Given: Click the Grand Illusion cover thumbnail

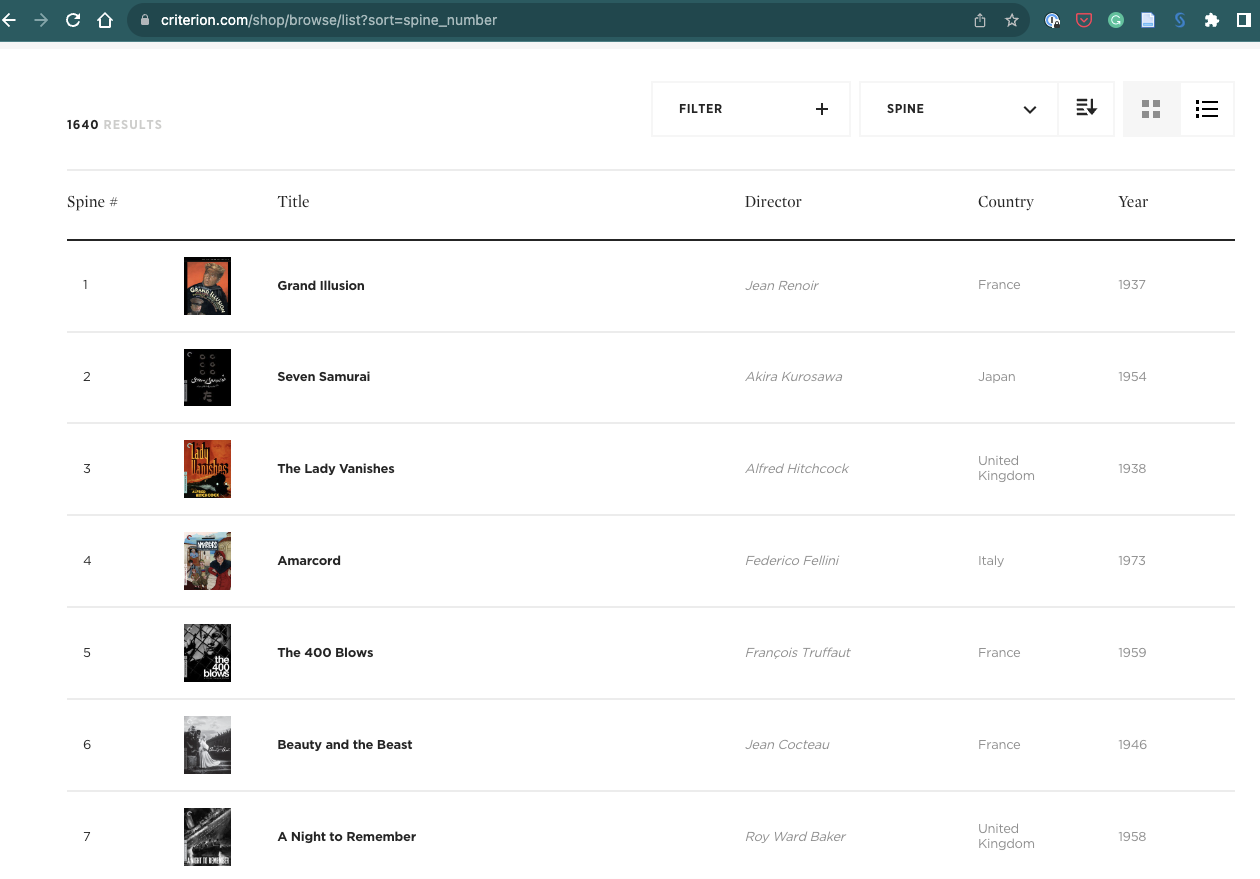Looking at the screenshot, I should pyautogui.click(x=207, y=286).
